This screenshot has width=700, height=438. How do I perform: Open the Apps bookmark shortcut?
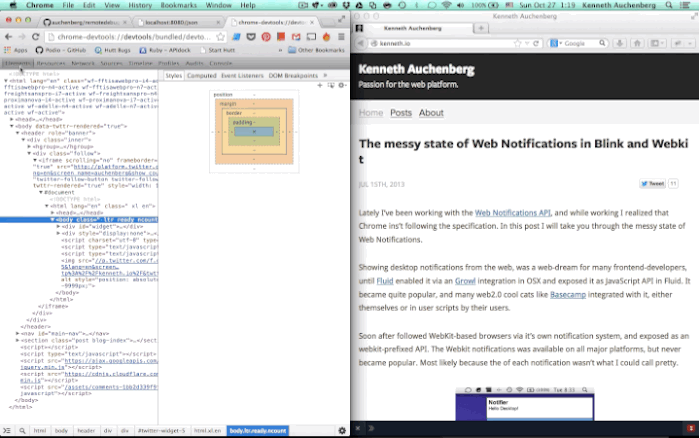click(x=16, y=50)
